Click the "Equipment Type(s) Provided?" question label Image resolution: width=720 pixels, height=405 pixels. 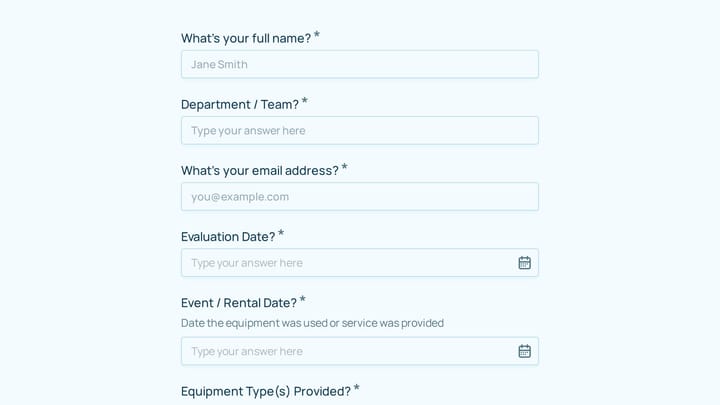click(265, 391)
